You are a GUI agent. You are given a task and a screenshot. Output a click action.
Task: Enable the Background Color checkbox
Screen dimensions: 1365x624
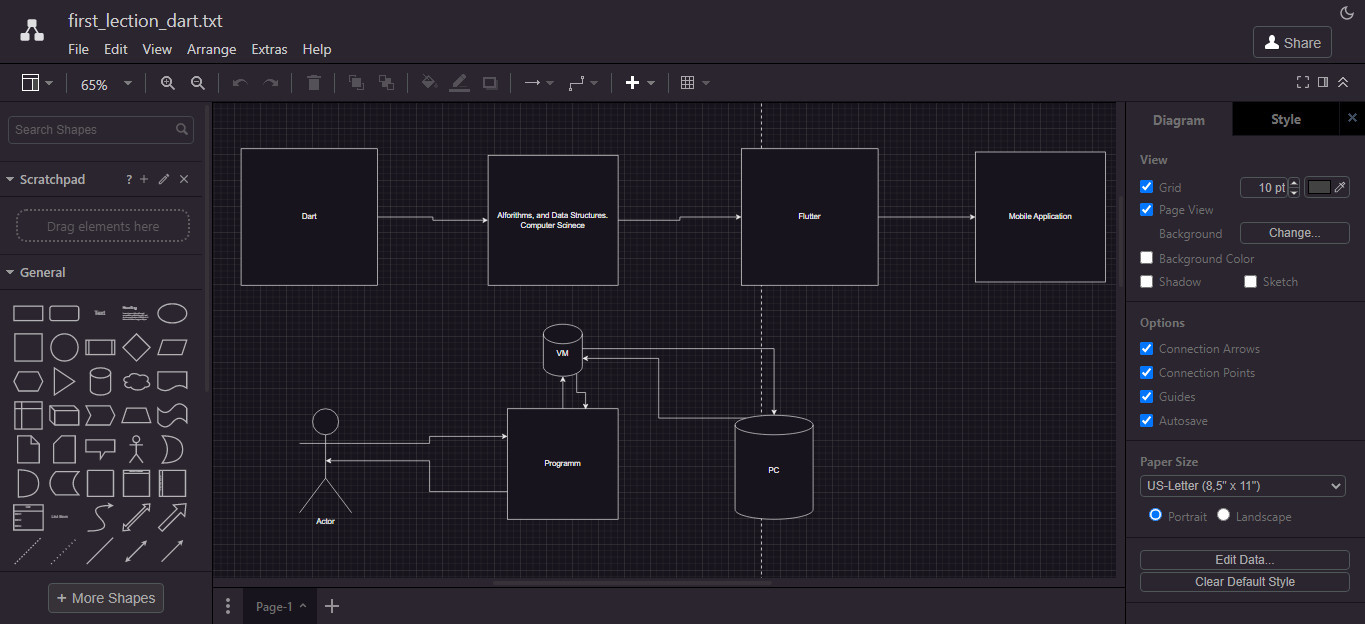click(x=1147, y=258)
